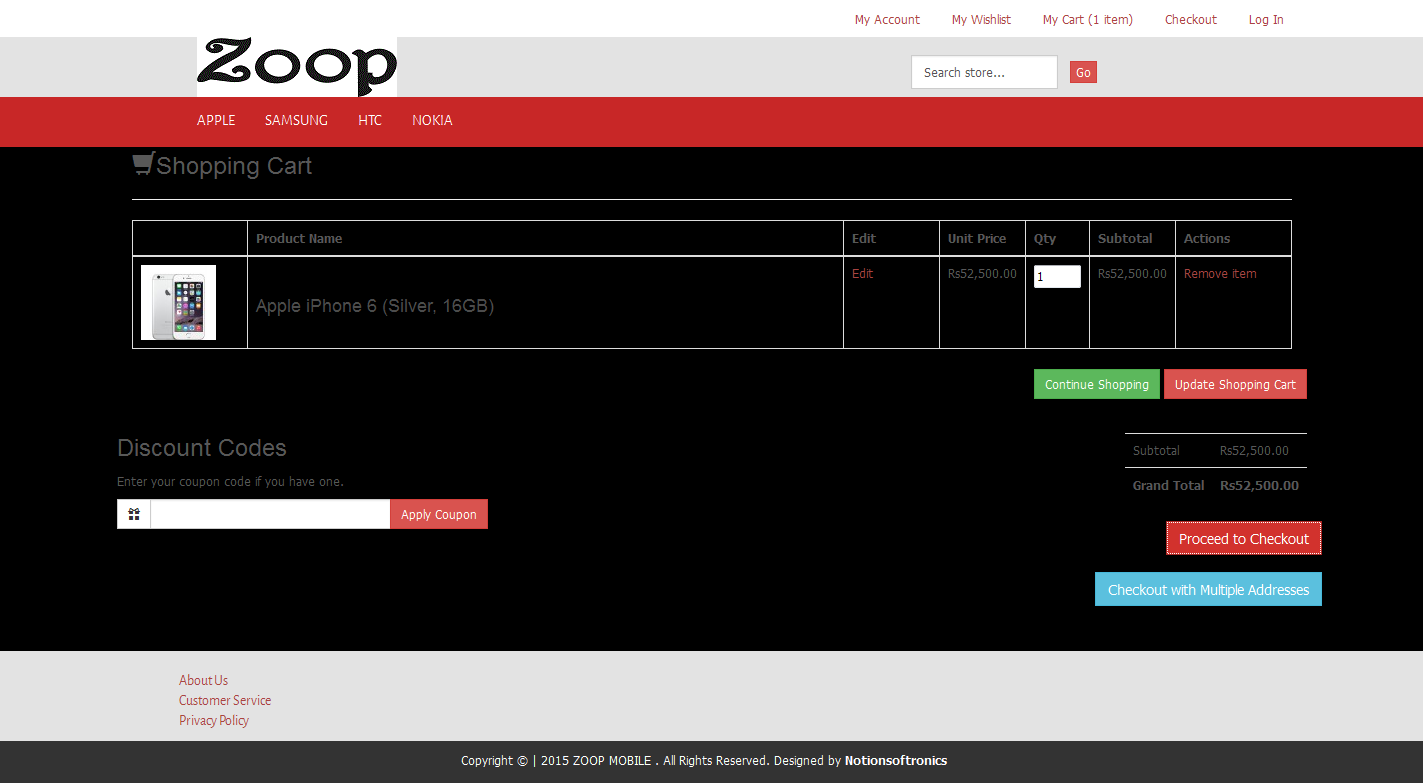Click Continue Shopping button

1097,384
